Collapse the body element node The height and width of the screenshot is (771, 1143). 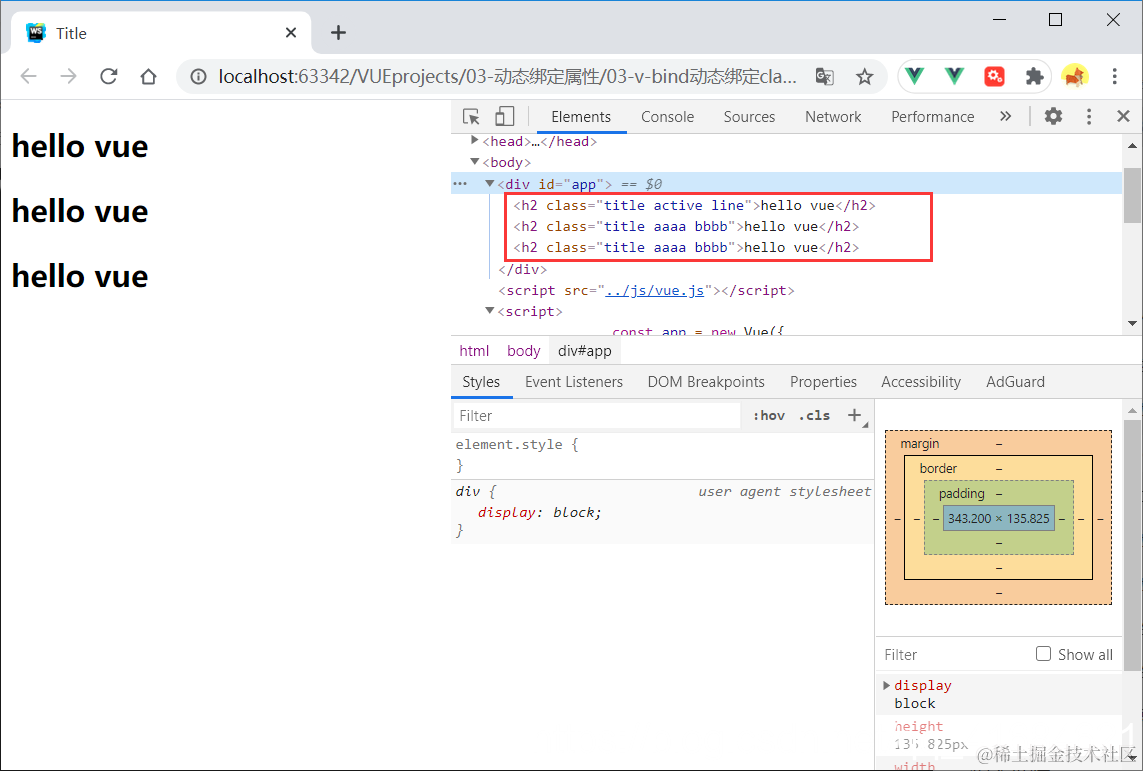[475, 161]
